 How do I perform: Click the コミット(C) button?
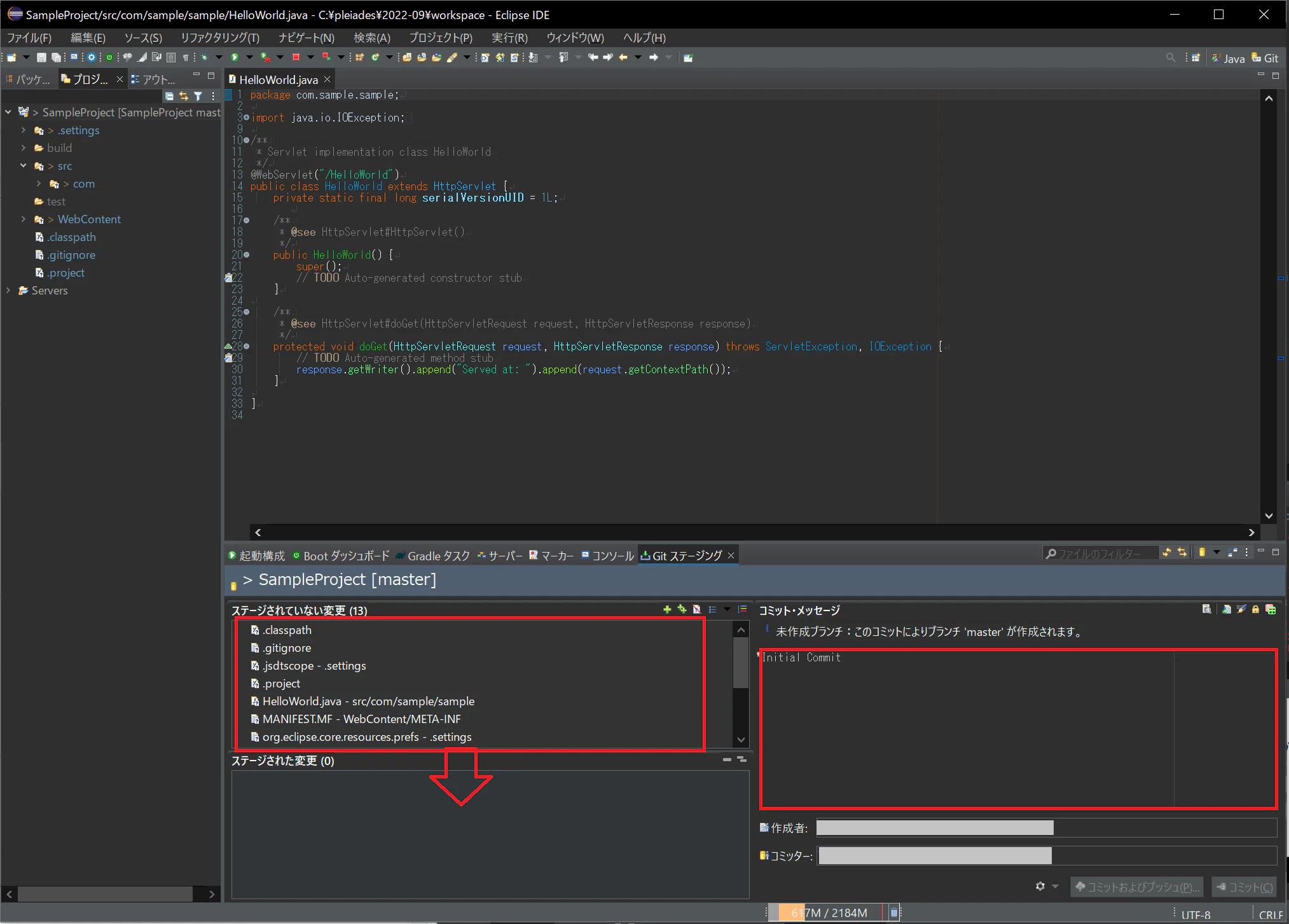coord(1244,886)
